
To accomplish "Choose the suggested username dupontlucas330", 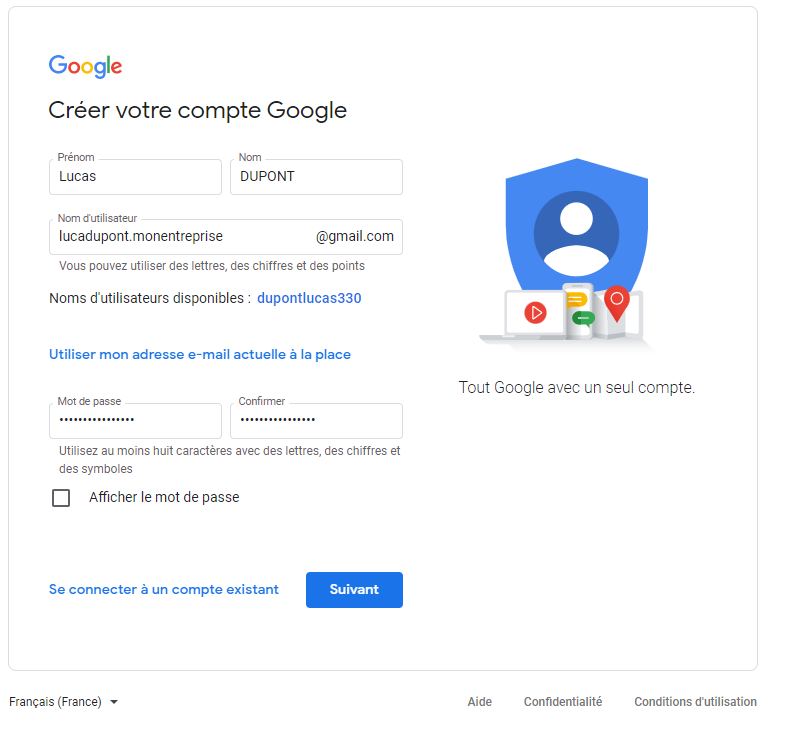I will tap(309, 298).
